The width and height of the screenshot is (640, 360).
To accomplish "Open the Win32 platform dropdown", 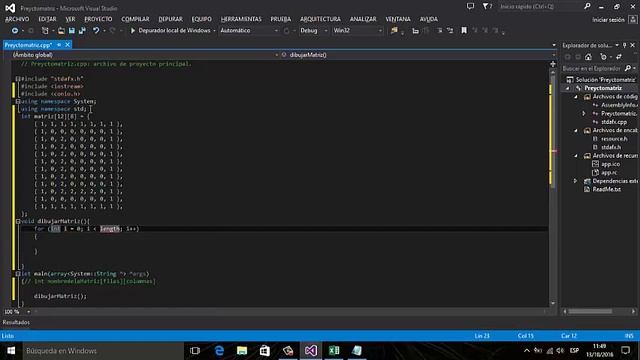I will [x=380, y=31].
